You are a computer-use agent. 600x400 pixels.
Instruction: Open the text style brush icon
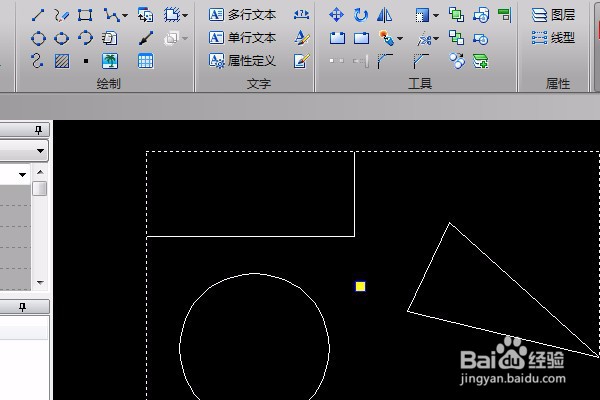pyautogui.click(x=302, y=38)
